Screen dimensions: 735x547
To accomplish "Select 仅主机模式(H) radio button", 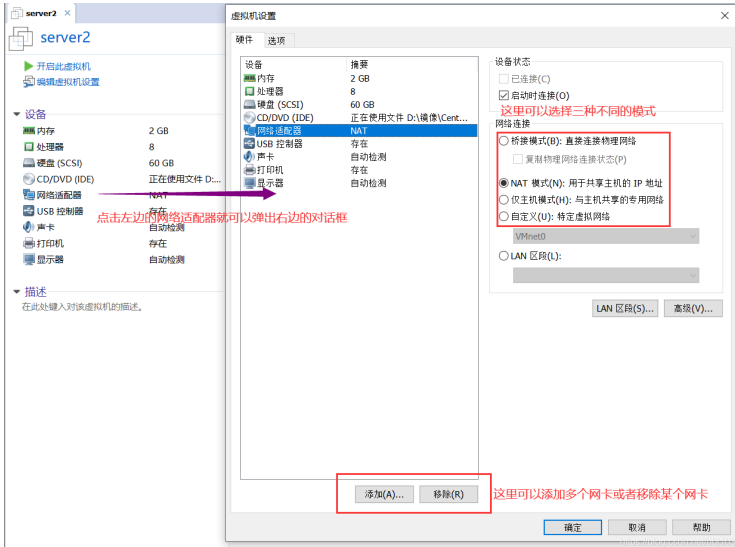I will [x=503, y=200].
